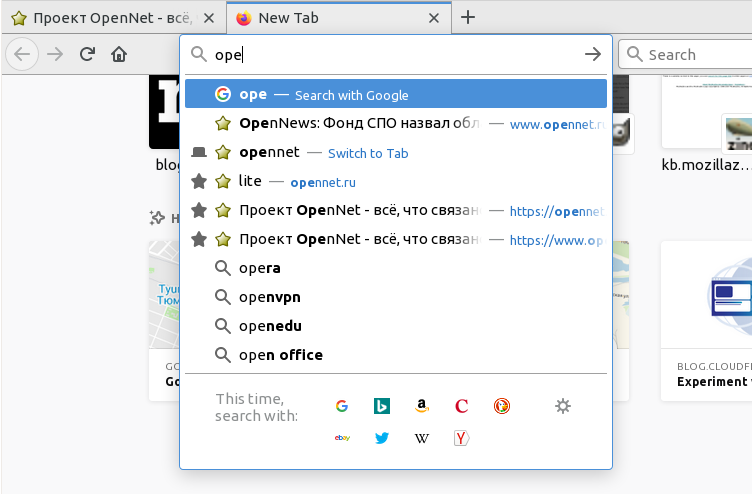Choose Amazon as one-off search engine
This screenshot has height=494, width=752.
pyautogui.click(x=422, y=406)
